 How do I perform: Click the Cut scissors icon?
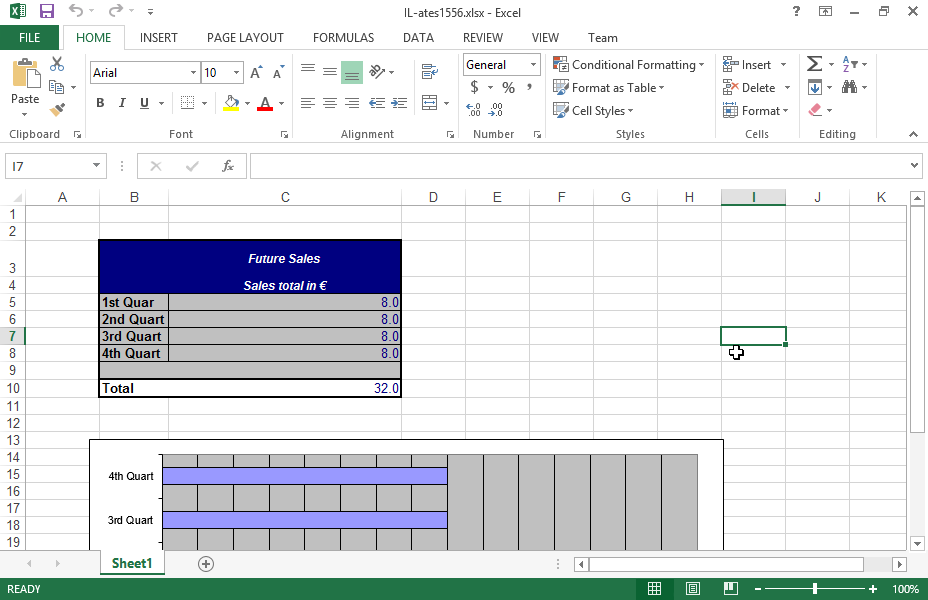tap(57, 65)
